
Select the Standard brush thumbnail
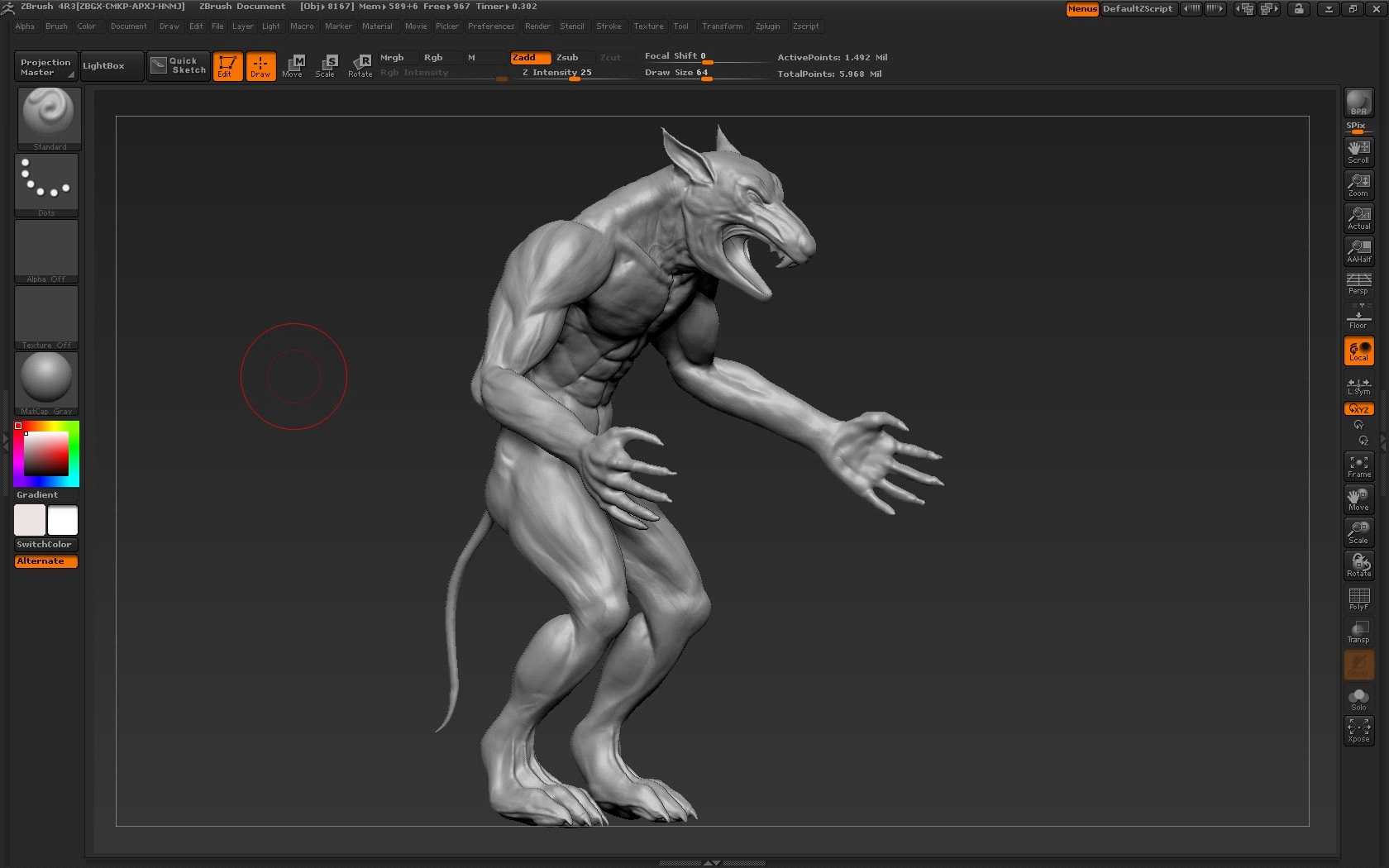tap(46, 116)
